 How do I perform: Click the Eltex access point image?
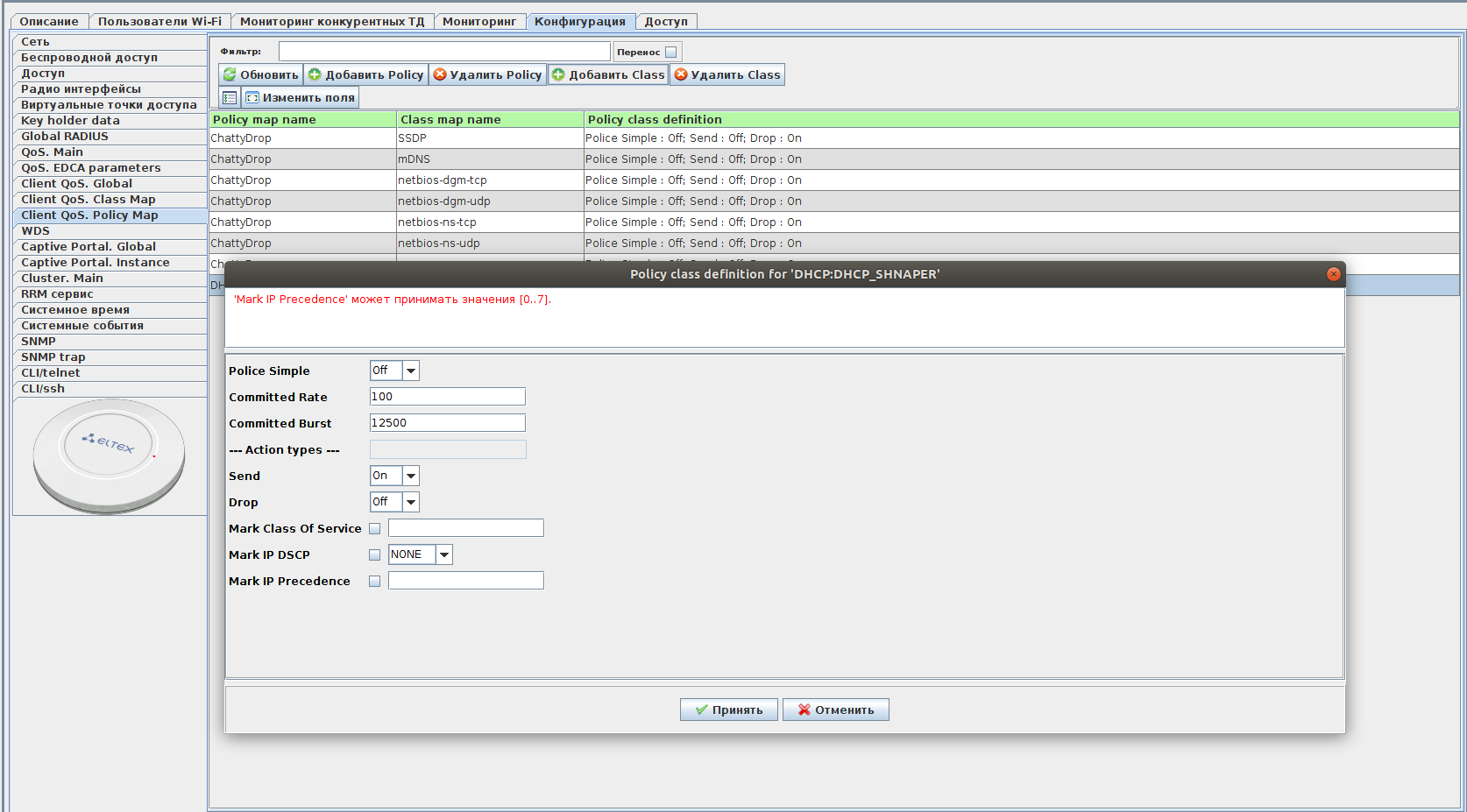pos(109,455)
